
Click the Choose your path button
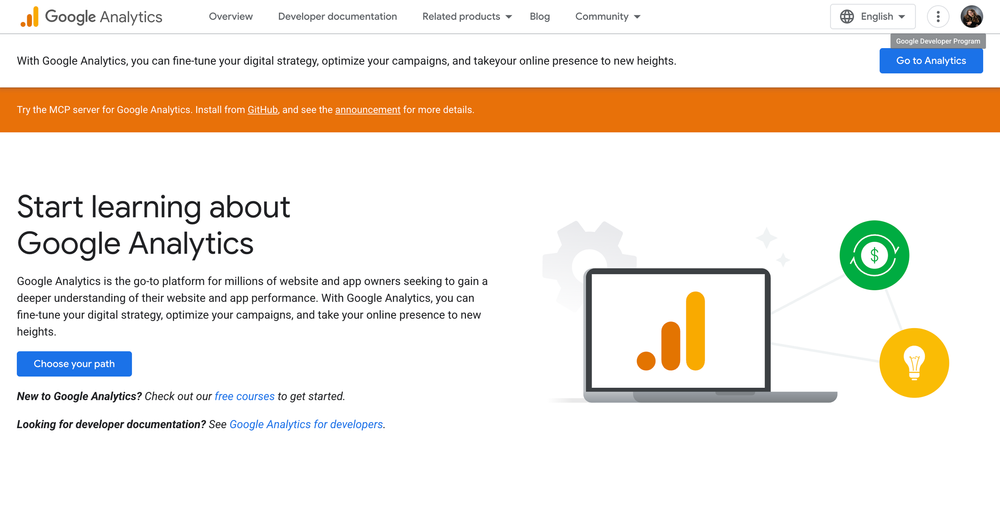click(x=74, y=364)
